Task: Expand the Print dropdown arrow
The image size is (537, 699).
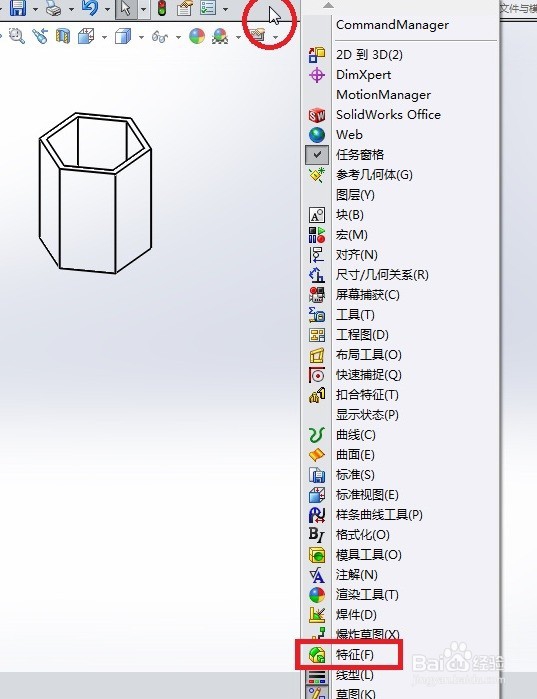Action: point(71,9)
